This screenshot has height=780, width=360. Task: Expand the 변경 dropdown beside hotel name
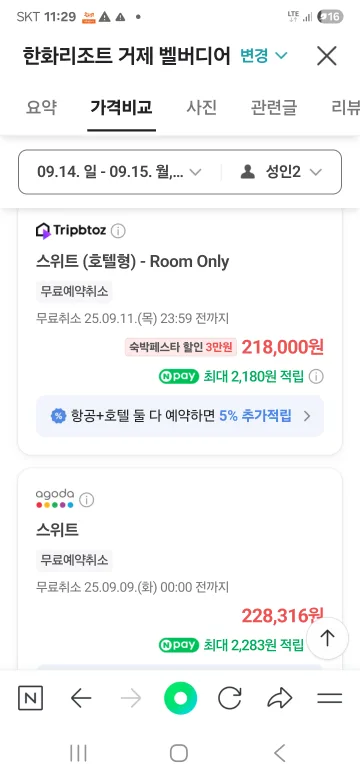[264, 55]
